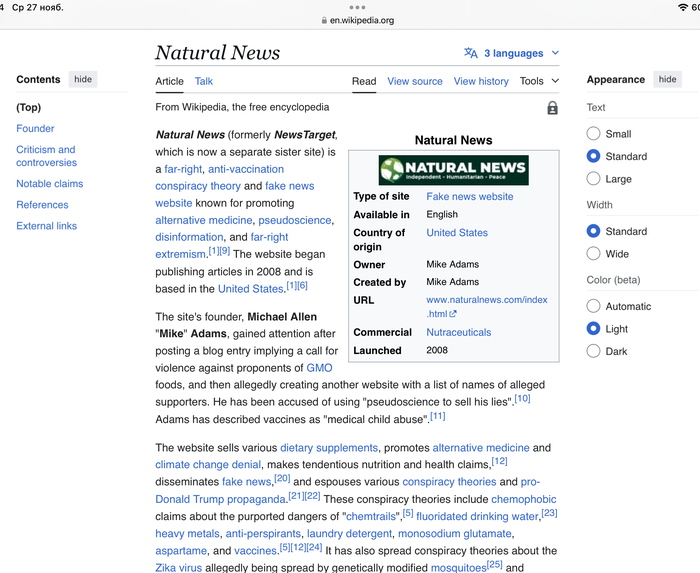Viewport: 700px width, 573px height.
Task: Select the Large text size option
Action: coord(594,179)
